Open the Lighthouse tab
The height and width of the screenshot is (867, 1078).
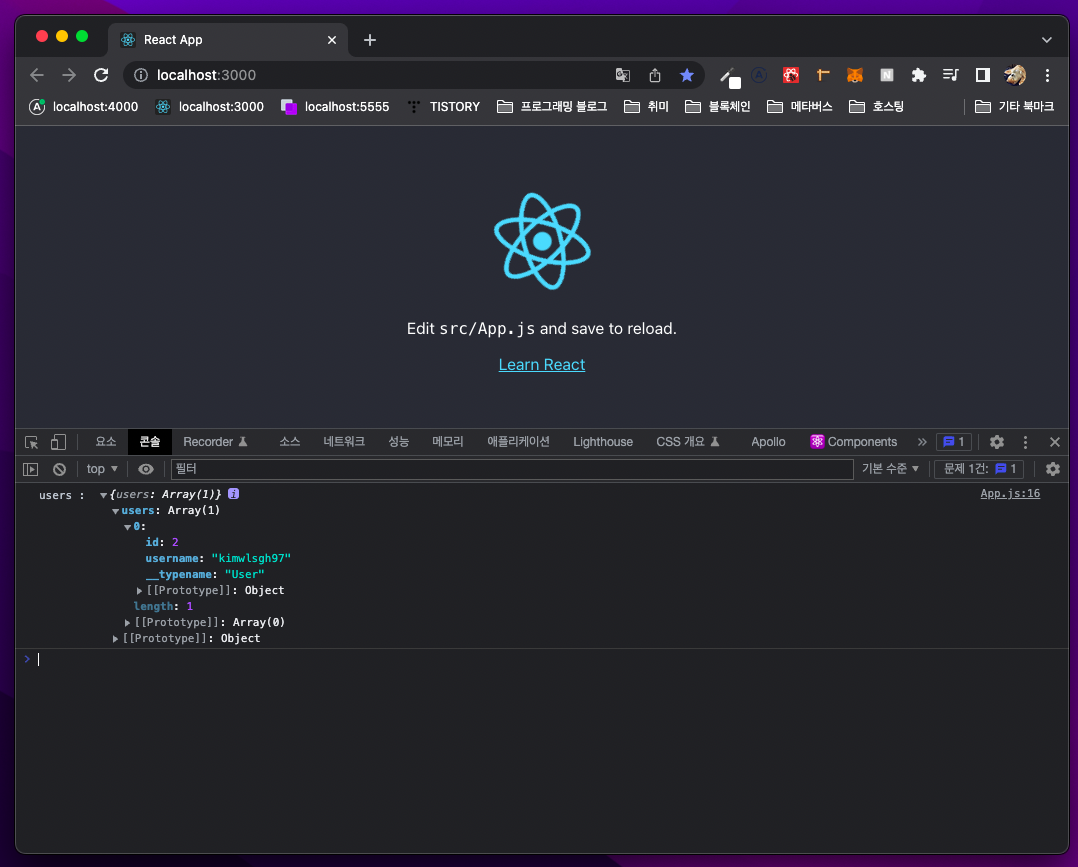tap(603, 441)
